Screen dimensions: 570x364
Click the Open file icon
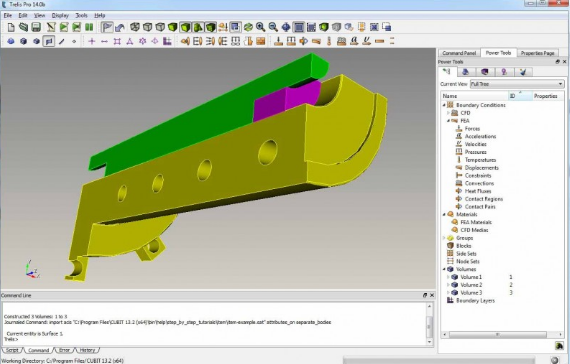[24, 27]
